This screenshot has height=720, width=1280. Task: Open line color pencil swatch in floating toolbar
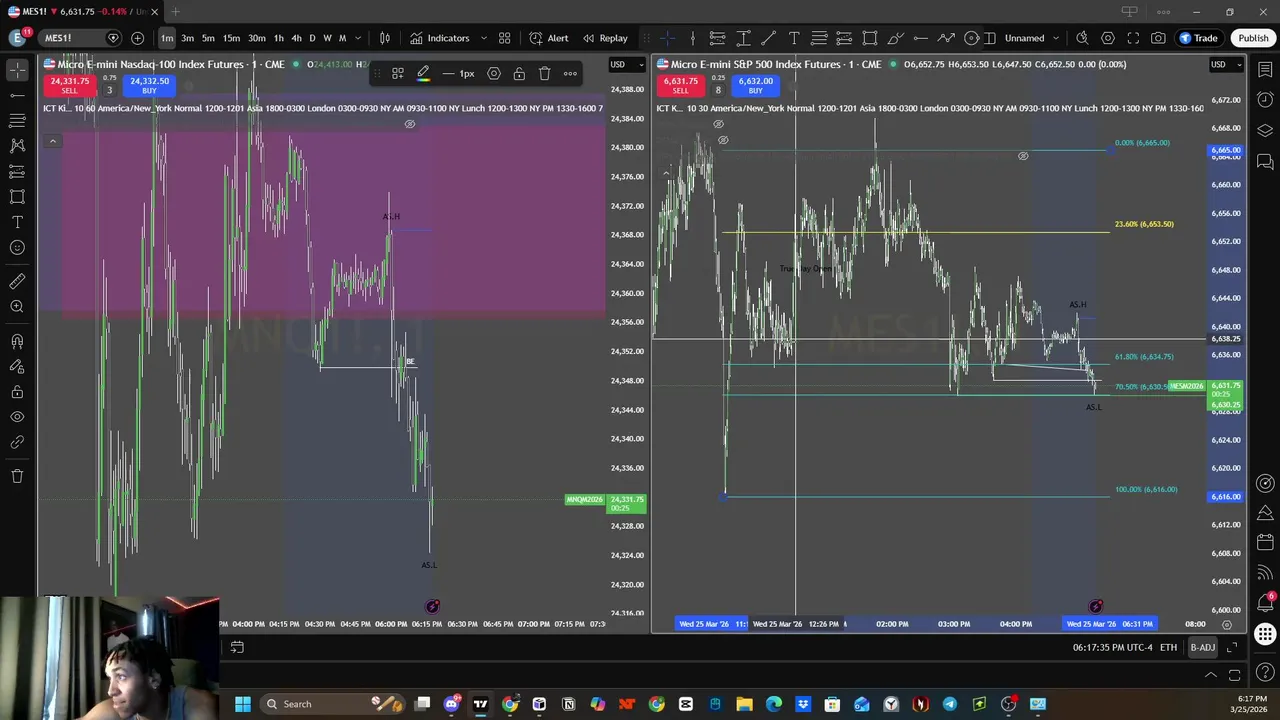pyautogui.click(x=423, y=73)
